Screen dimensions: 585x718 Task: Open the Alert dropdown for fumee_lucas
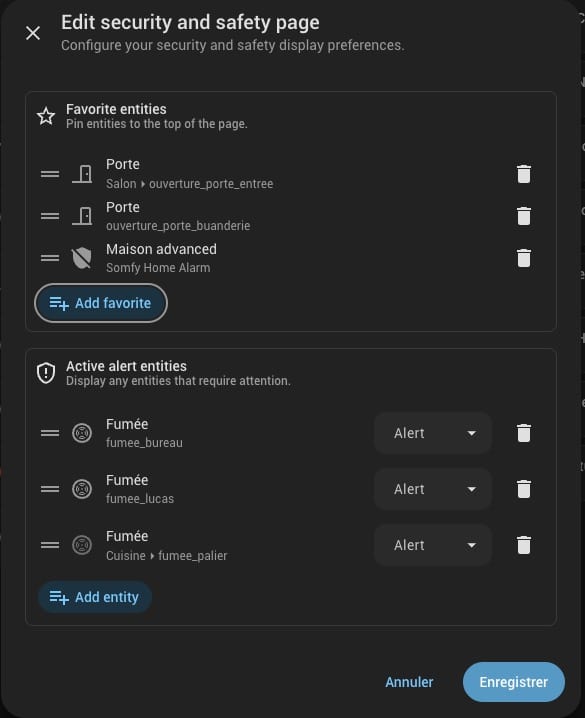pos(433,489)
